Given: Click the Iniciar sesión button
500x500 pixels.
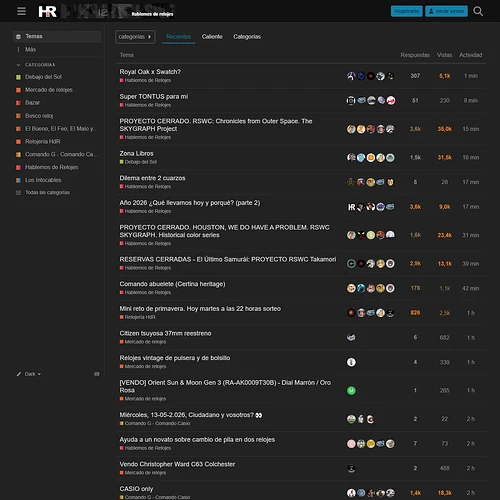Looking at the screenshot, I should pos(446,11).
